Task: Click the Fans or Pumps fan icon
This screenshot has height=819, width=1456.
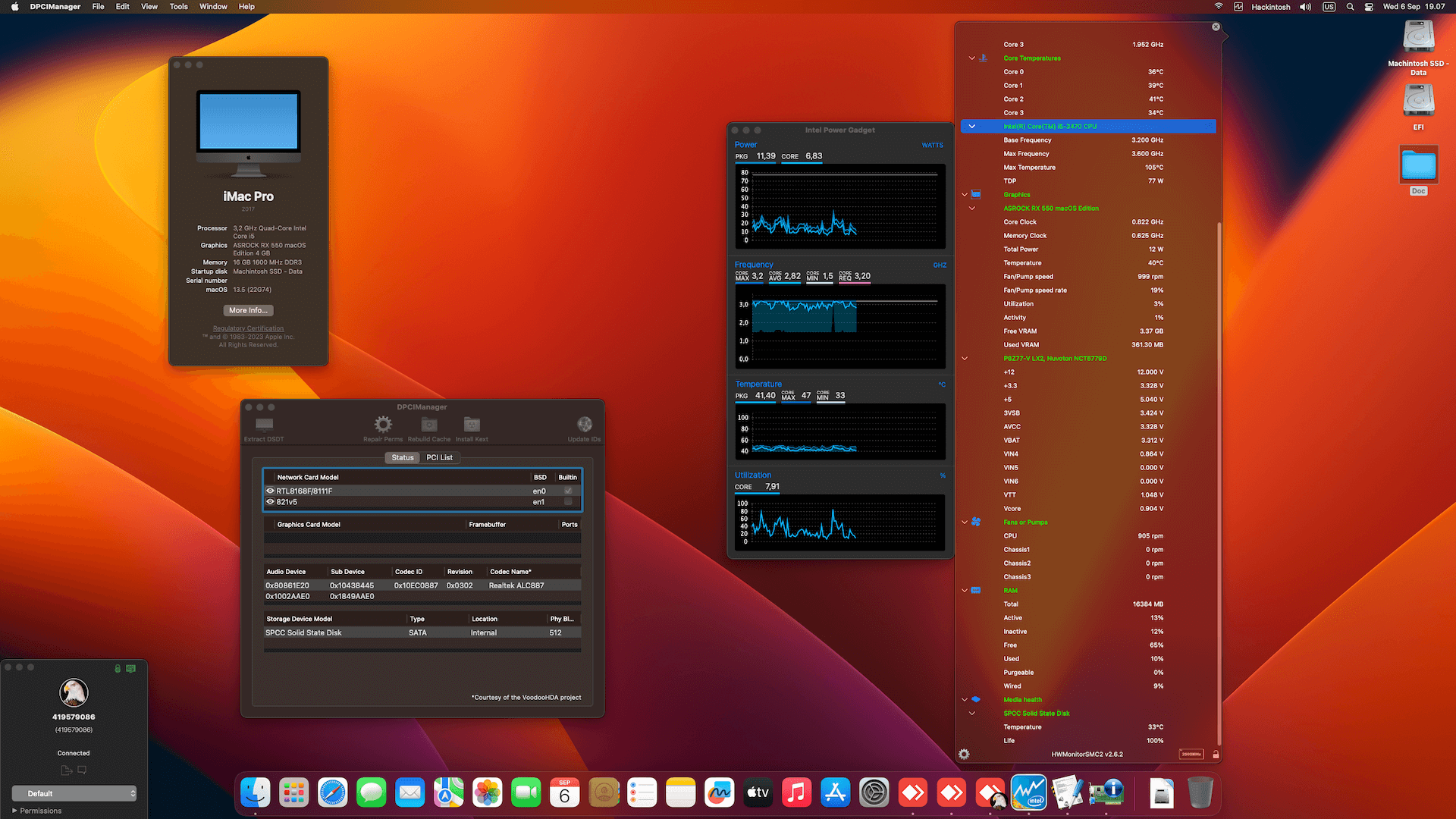Action: tap(976, 522)
